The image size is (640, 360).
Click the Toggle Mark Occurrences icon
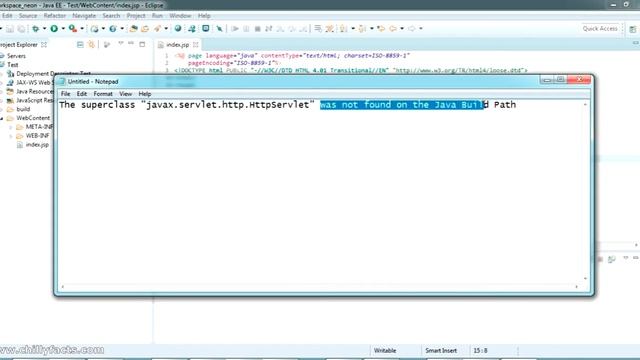pos(330,29)
